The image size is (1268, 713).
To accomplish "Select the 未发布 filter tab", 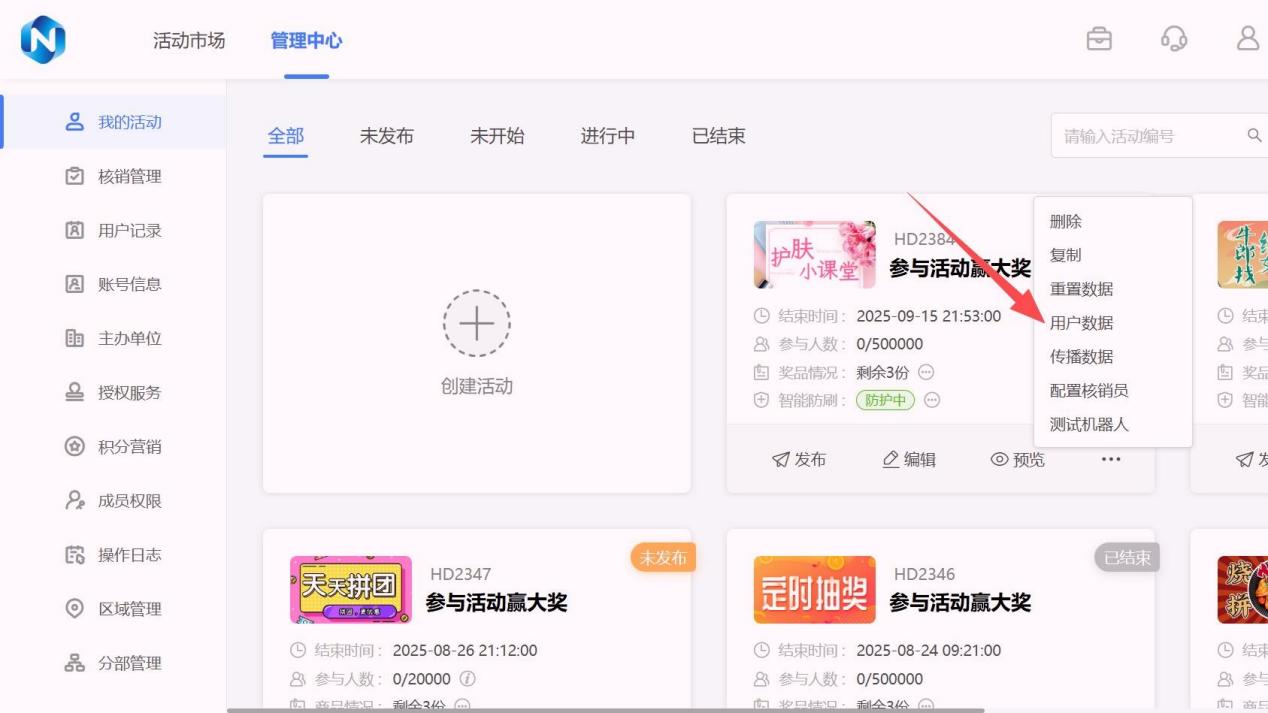I will pos(387,136).
